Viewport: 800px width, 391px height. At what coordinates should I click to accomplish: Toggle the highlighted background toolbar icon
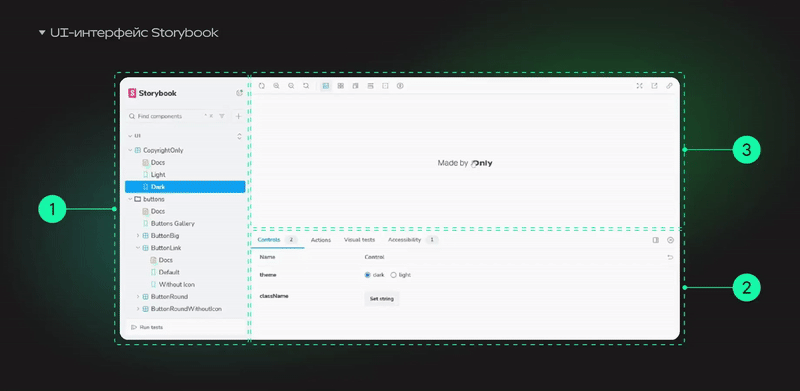[326, 86]
